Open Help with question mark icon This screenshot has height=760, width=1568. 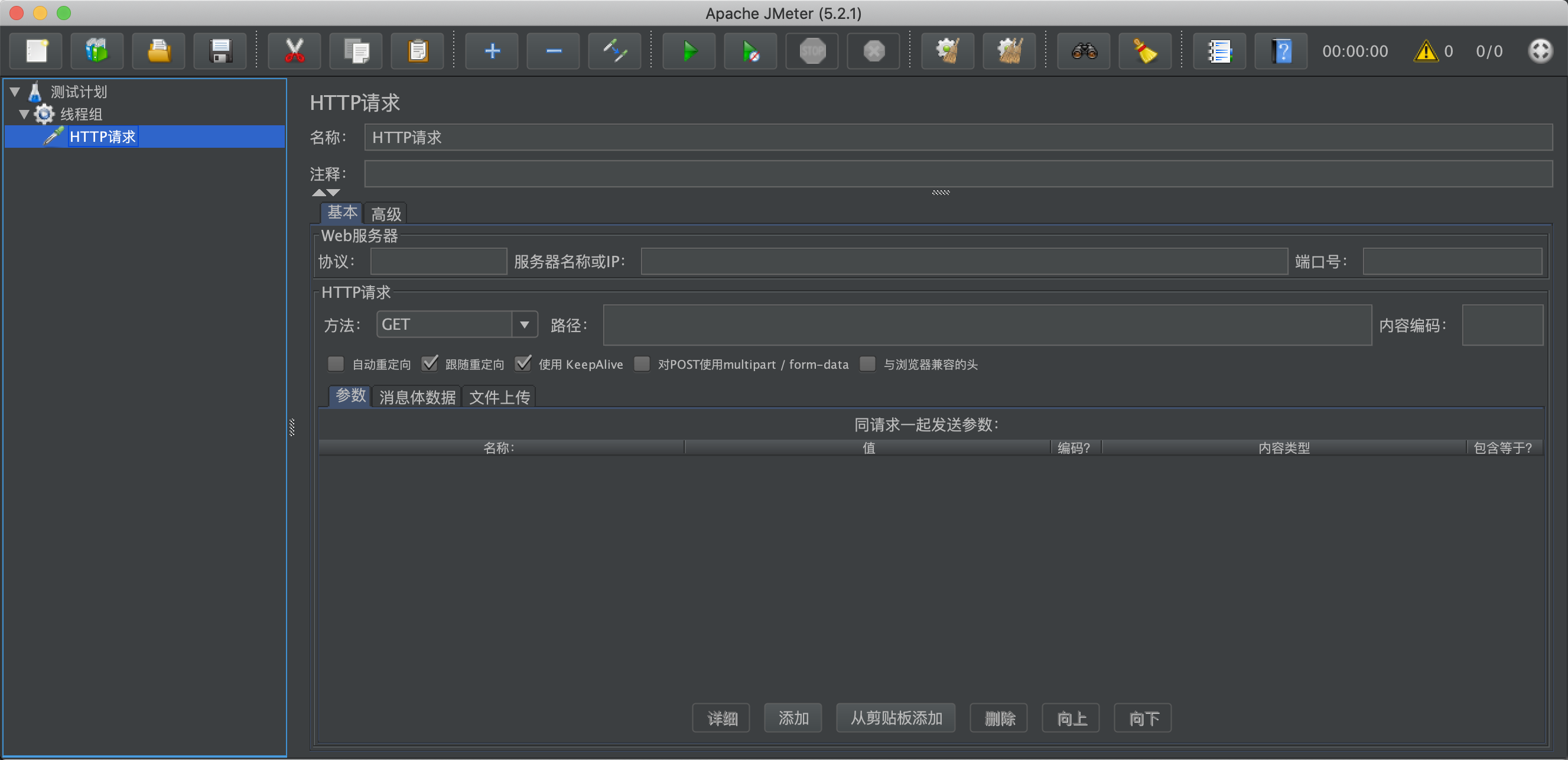[x=1281, y=51]
